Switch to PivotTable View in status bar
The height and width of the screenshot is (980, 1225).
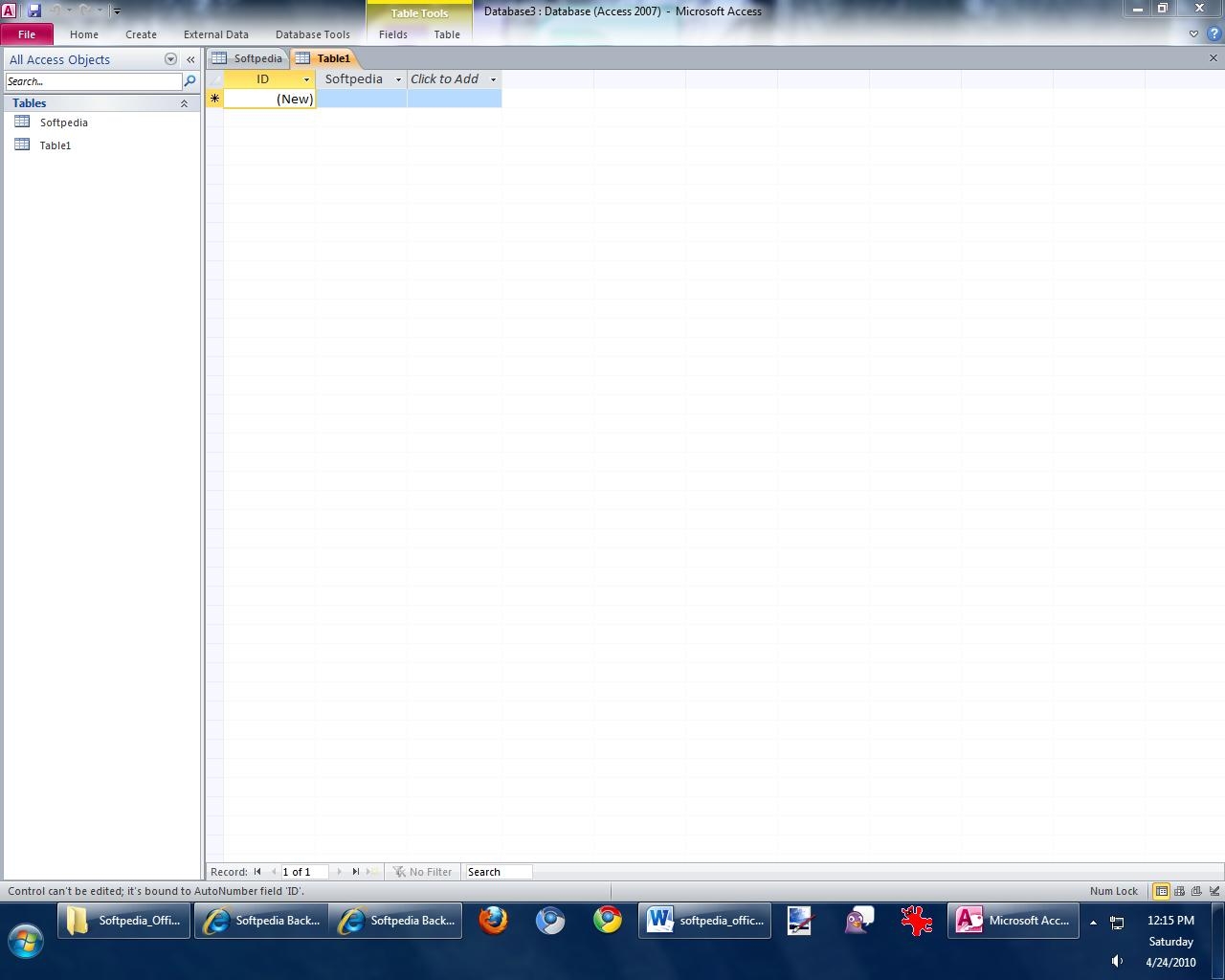pyautogui.click(x=1179, y=891)
